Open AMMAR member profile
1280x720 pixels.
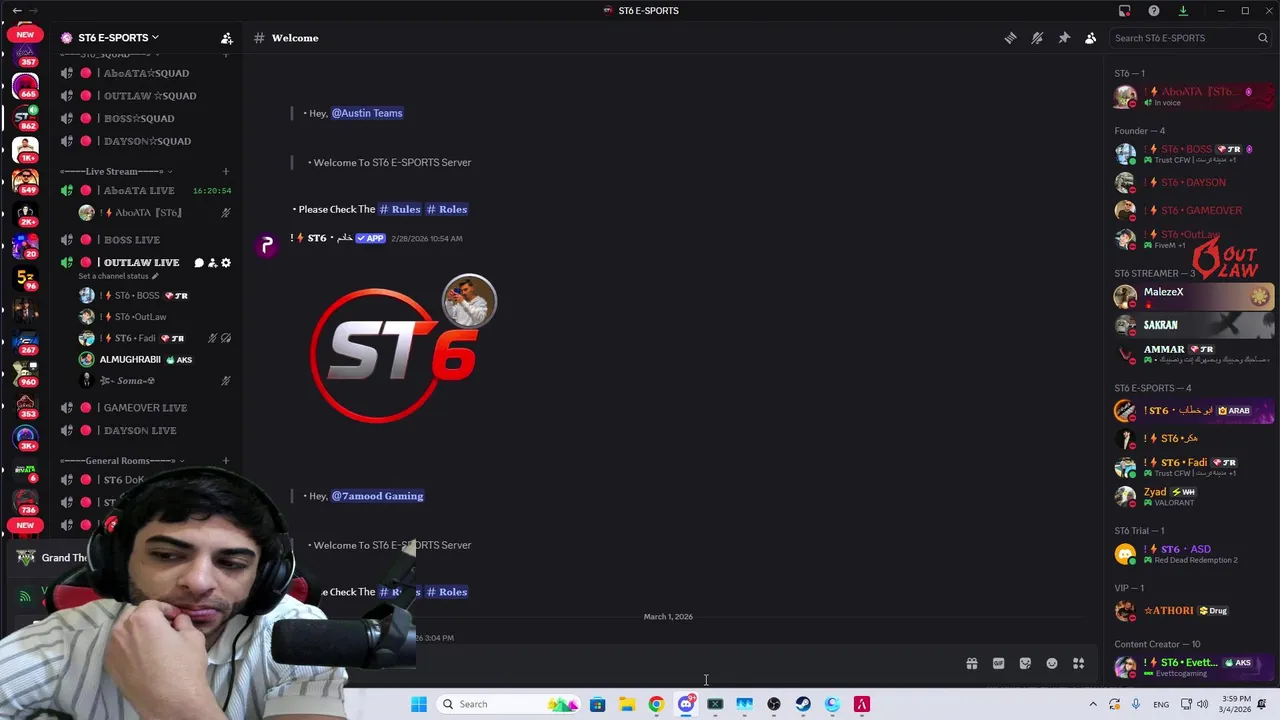point(1193,354)
